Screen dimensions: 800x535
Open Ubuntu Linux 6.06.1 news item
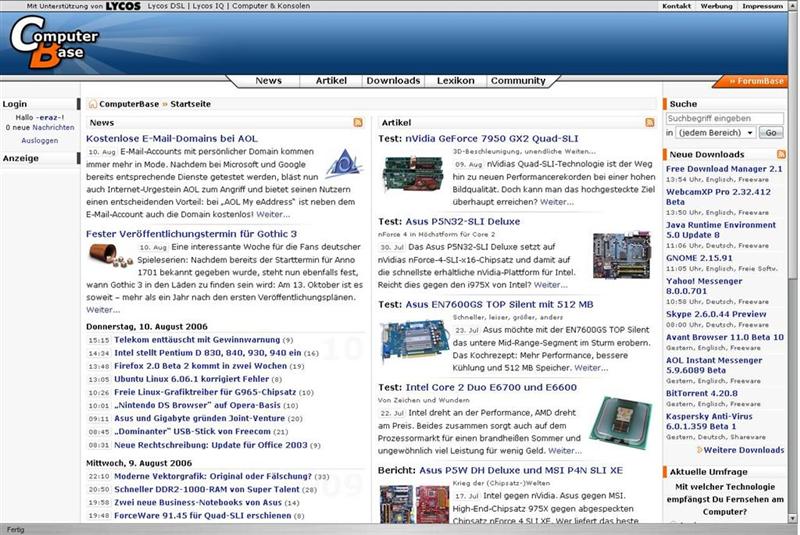pos(191,379)
